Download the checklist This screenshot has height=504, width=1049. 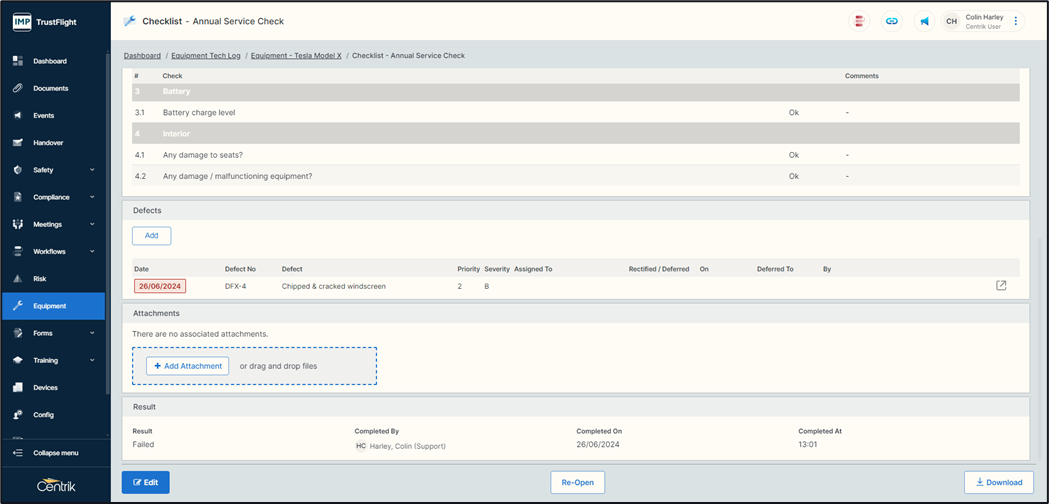coord(998,482)
